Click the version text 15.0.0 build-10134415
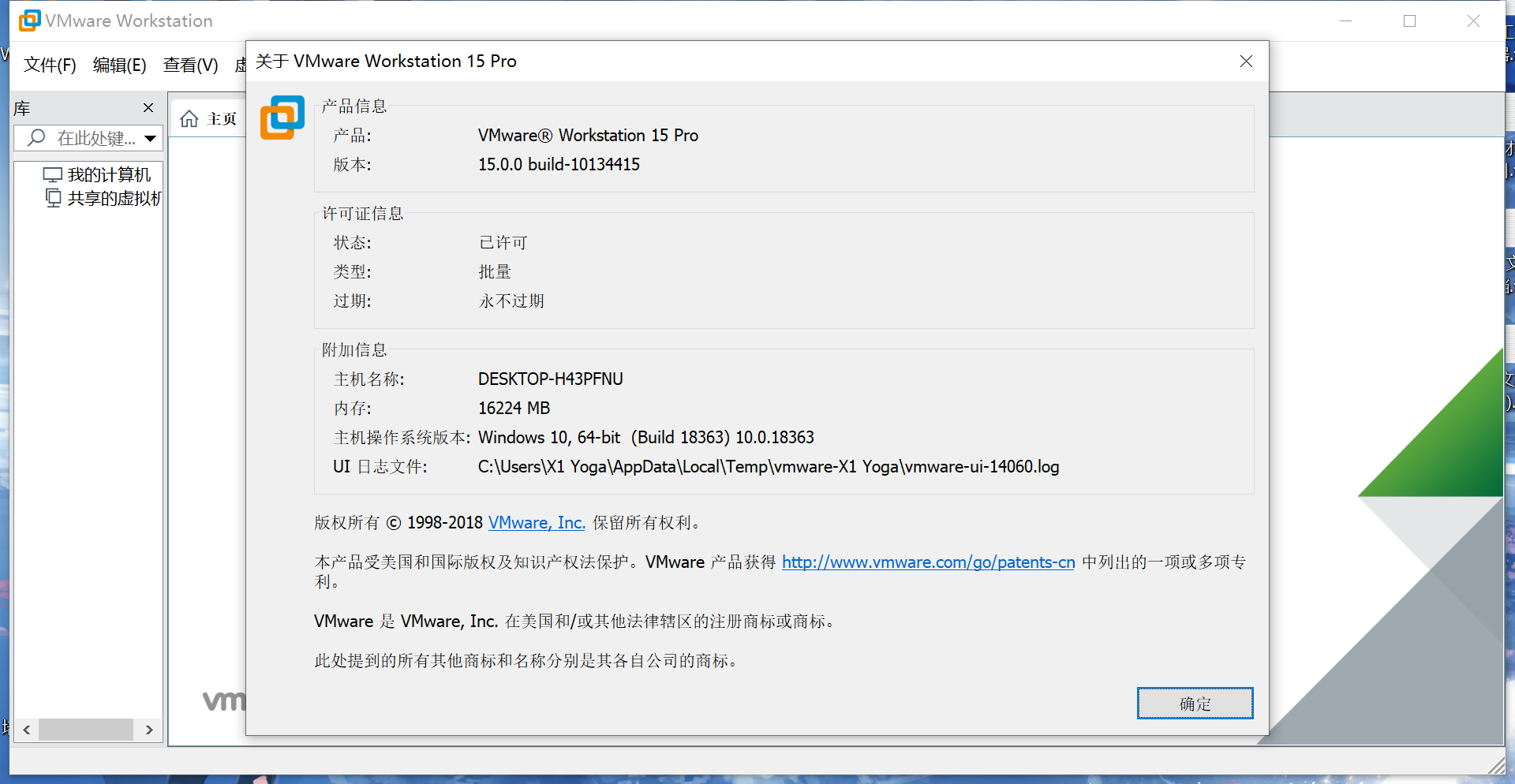 (559, 164)
